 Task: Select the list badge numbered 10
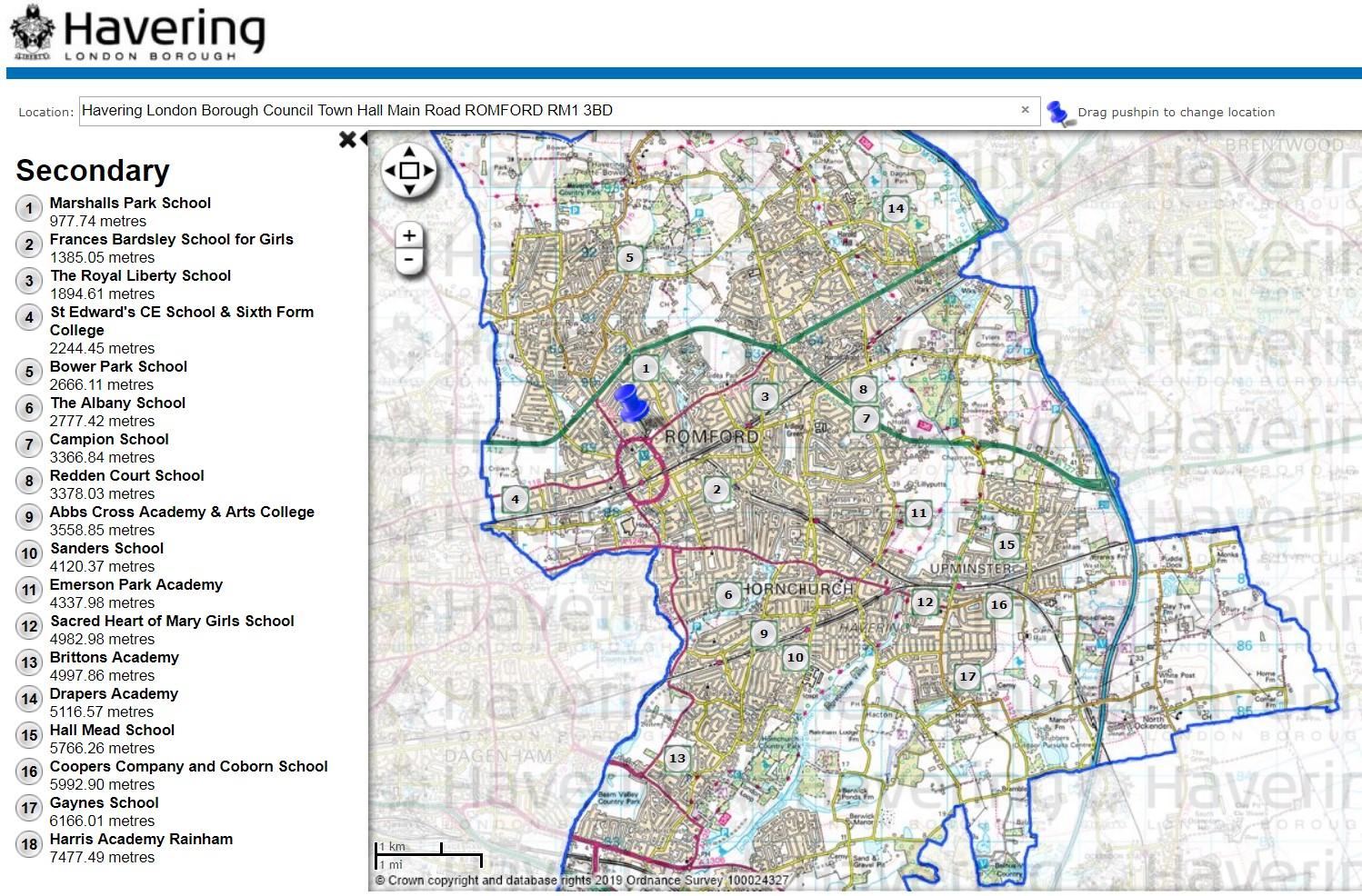29,553
